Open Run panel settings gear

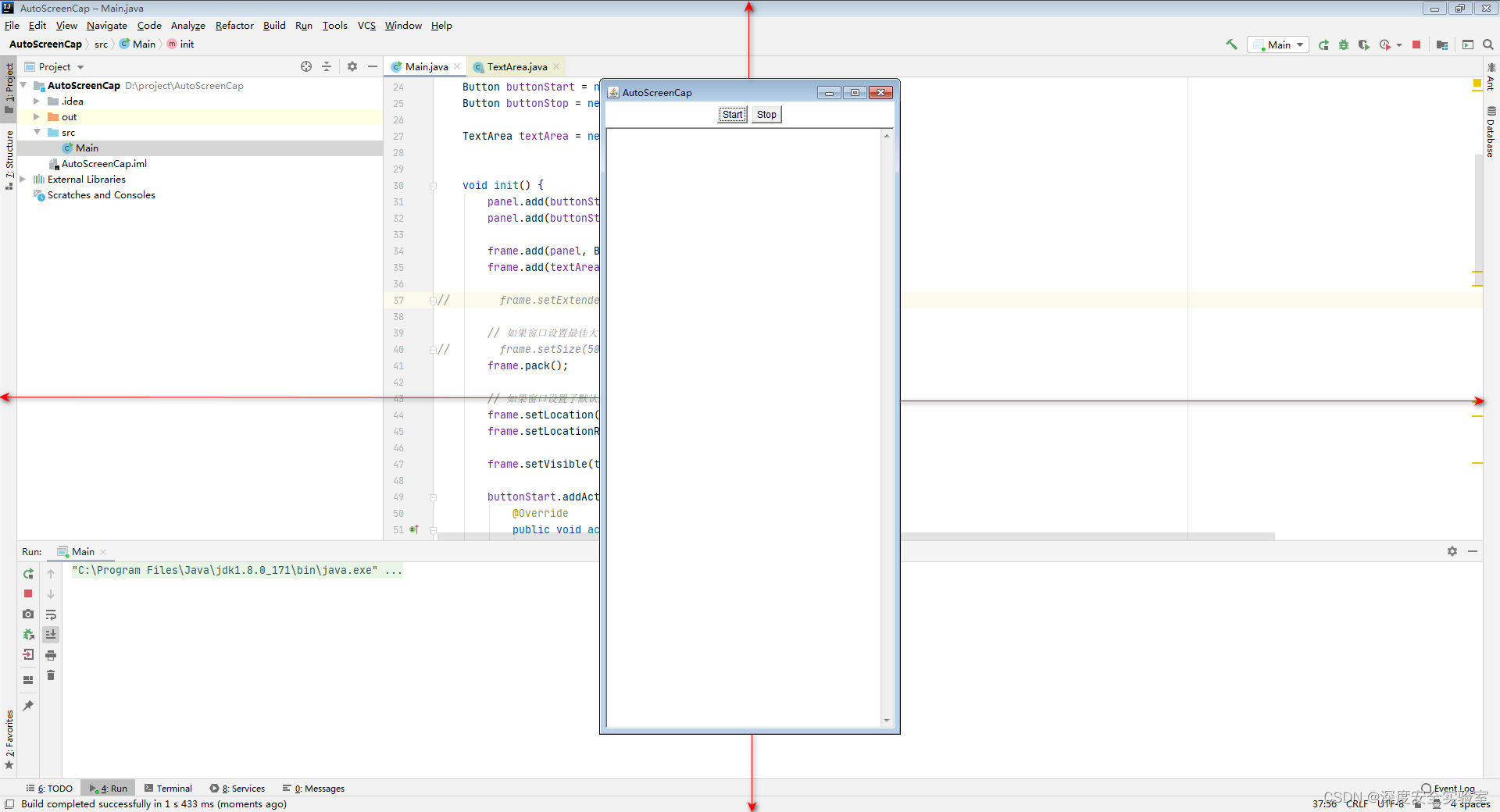1452,551
